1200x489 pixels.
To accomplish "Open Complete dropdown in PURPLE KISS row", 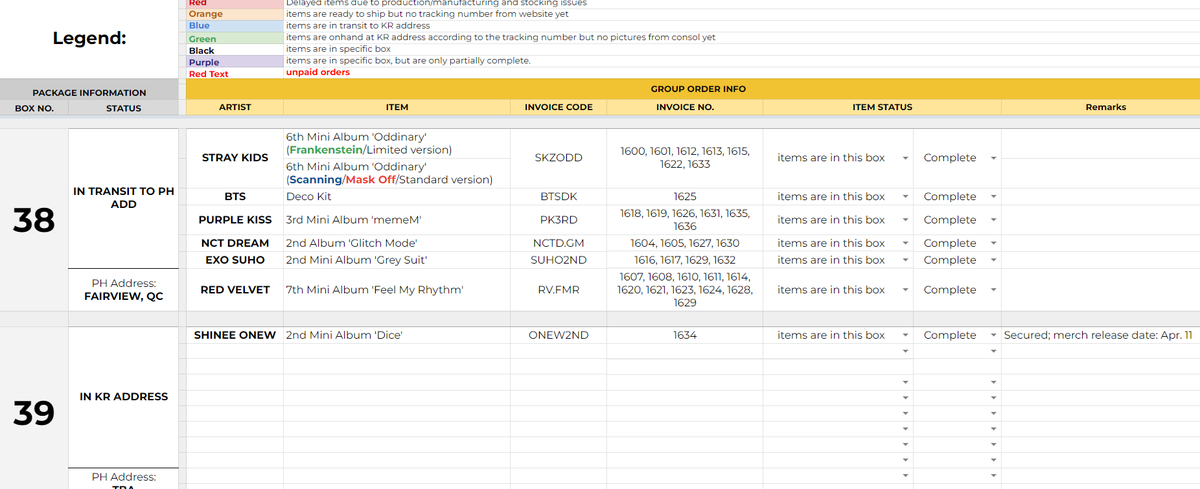I will [x=993, y=220].
